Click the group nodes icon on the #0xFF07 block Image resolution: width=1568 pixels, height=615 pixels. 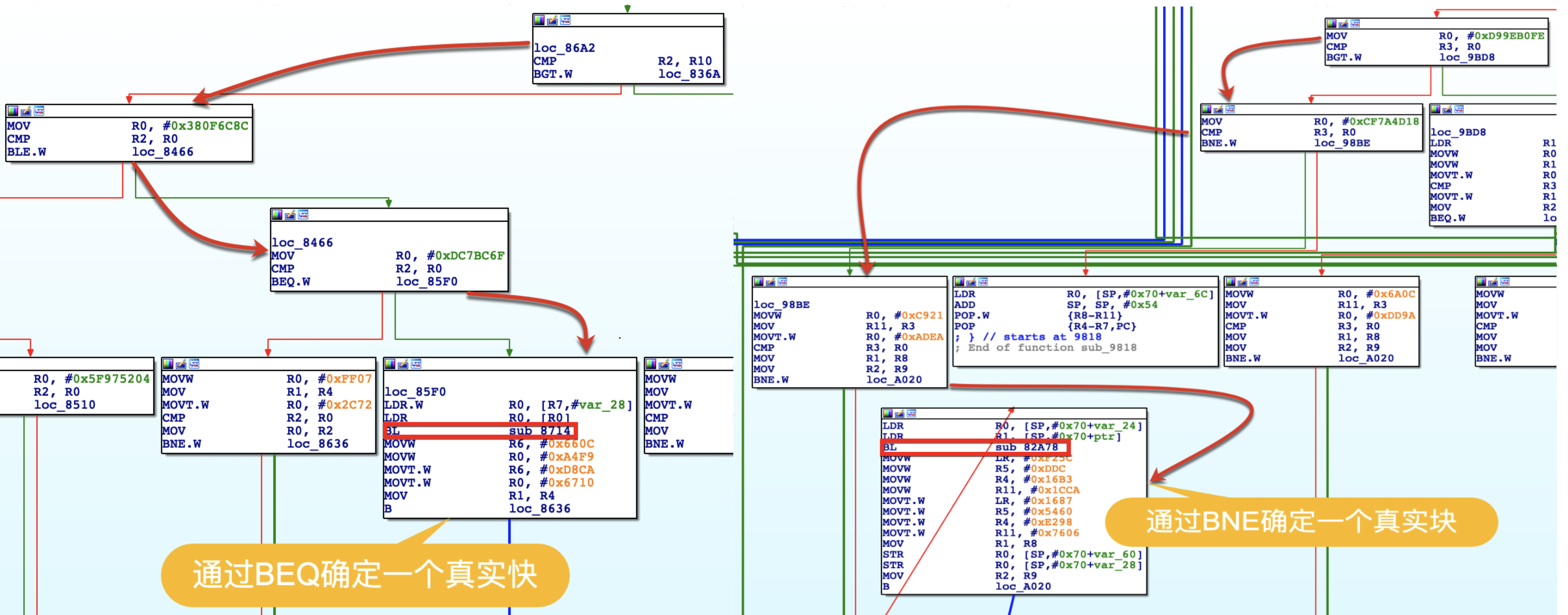pyautogui.click(x=194, y=364)
